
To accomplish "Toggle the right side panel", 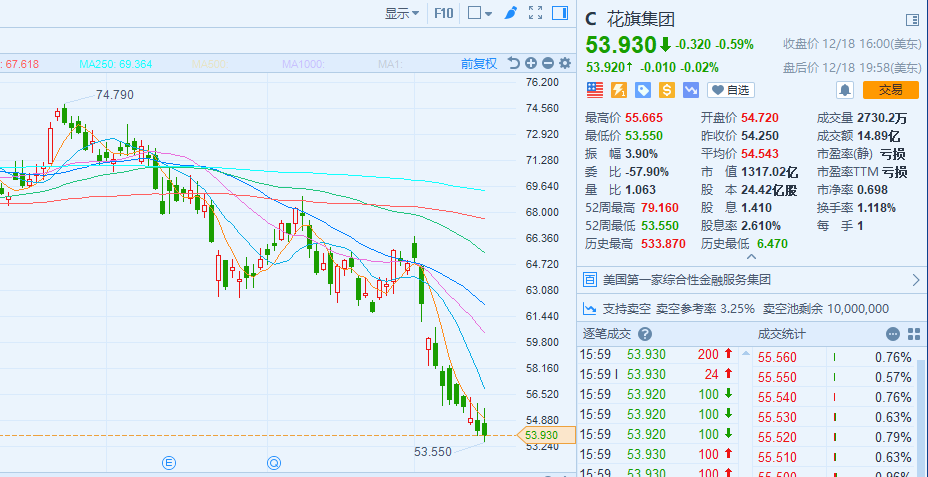I will click(560, 13).
